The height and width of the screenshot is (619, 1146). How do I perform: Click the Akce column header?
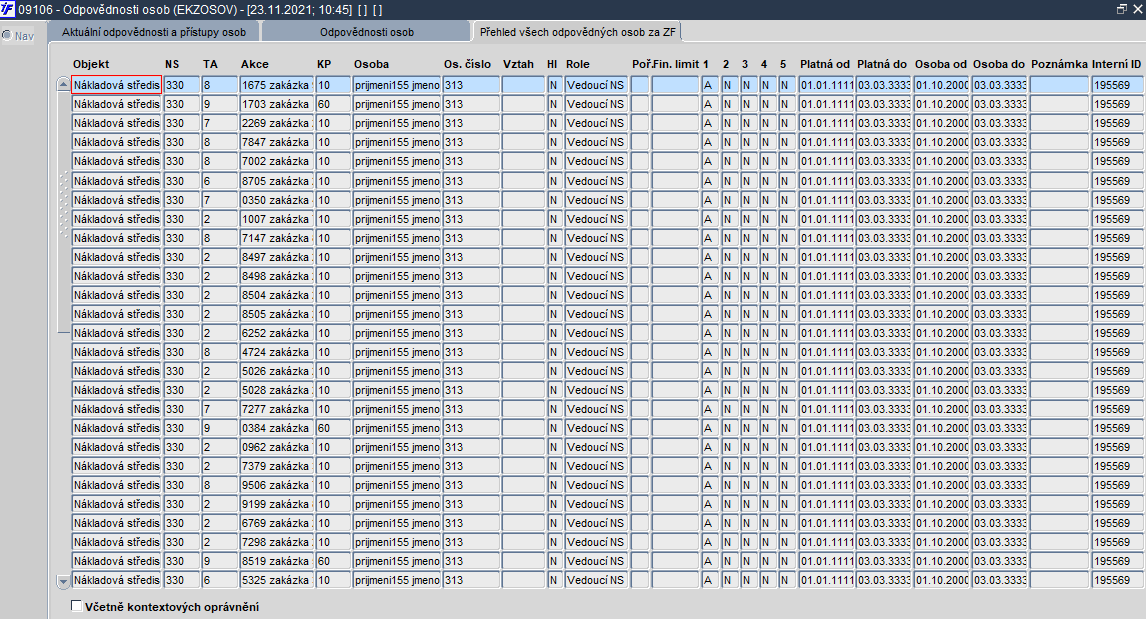coord(254,64)
